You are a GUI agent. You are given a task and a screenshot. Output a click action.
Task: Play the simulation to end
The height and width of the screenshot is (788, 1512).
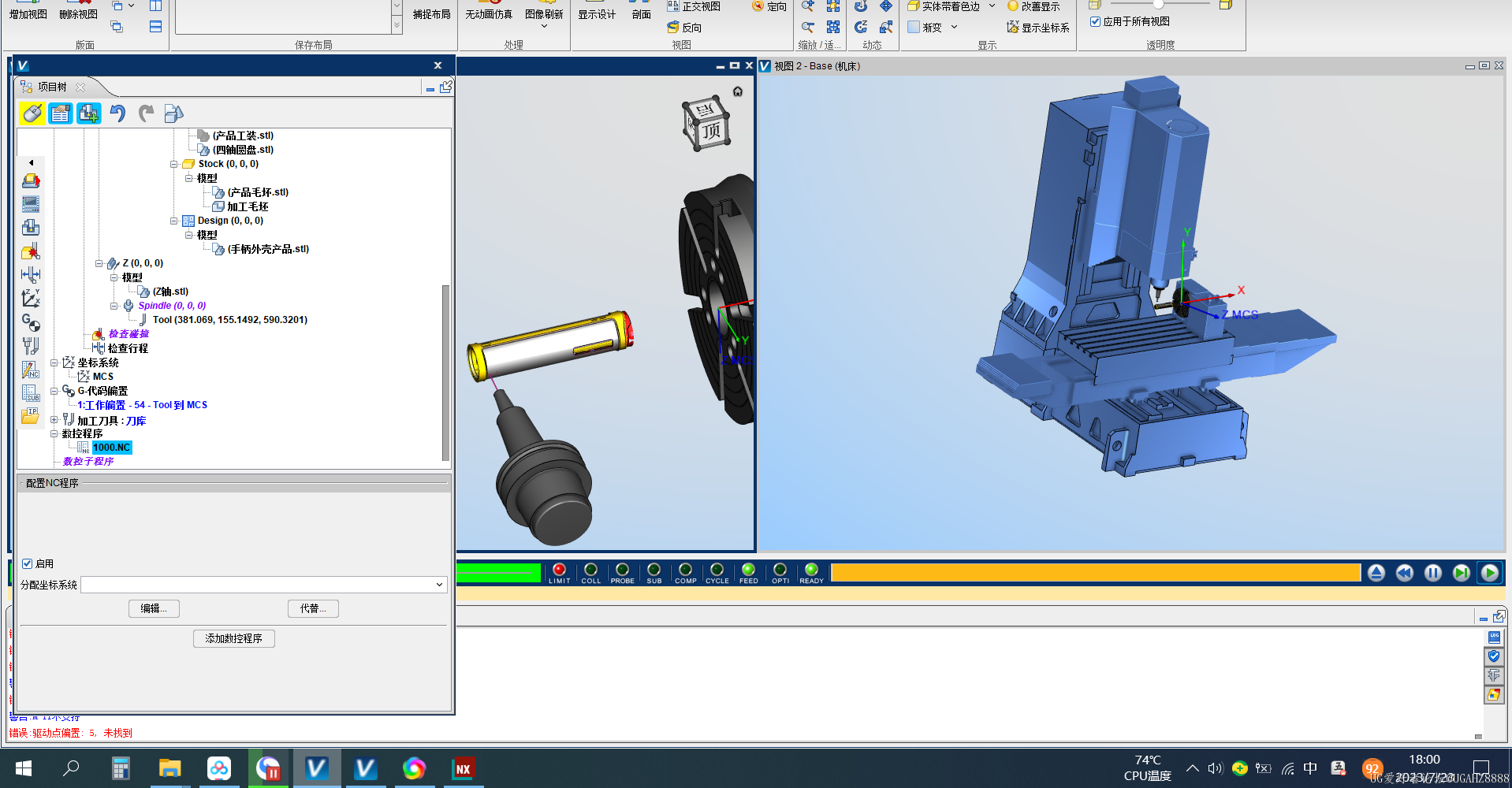point(1490,573)
